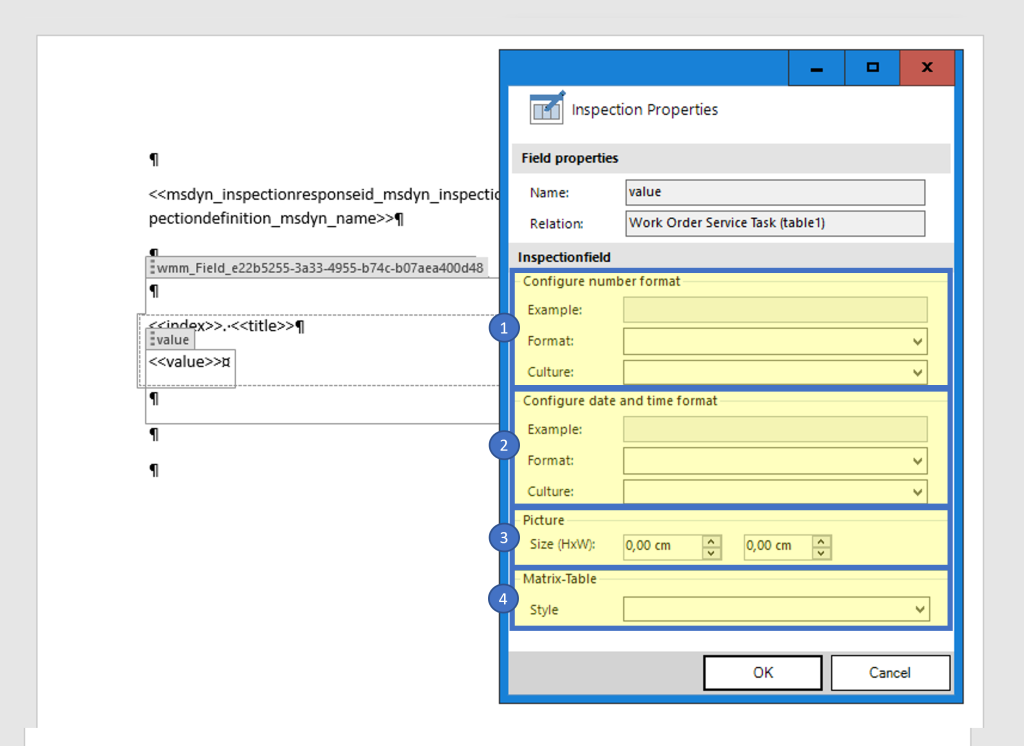Click the Name input containing value
The height and width of the screenshot is (746, 1024).
pyautogui.click(x=775, y=192)
